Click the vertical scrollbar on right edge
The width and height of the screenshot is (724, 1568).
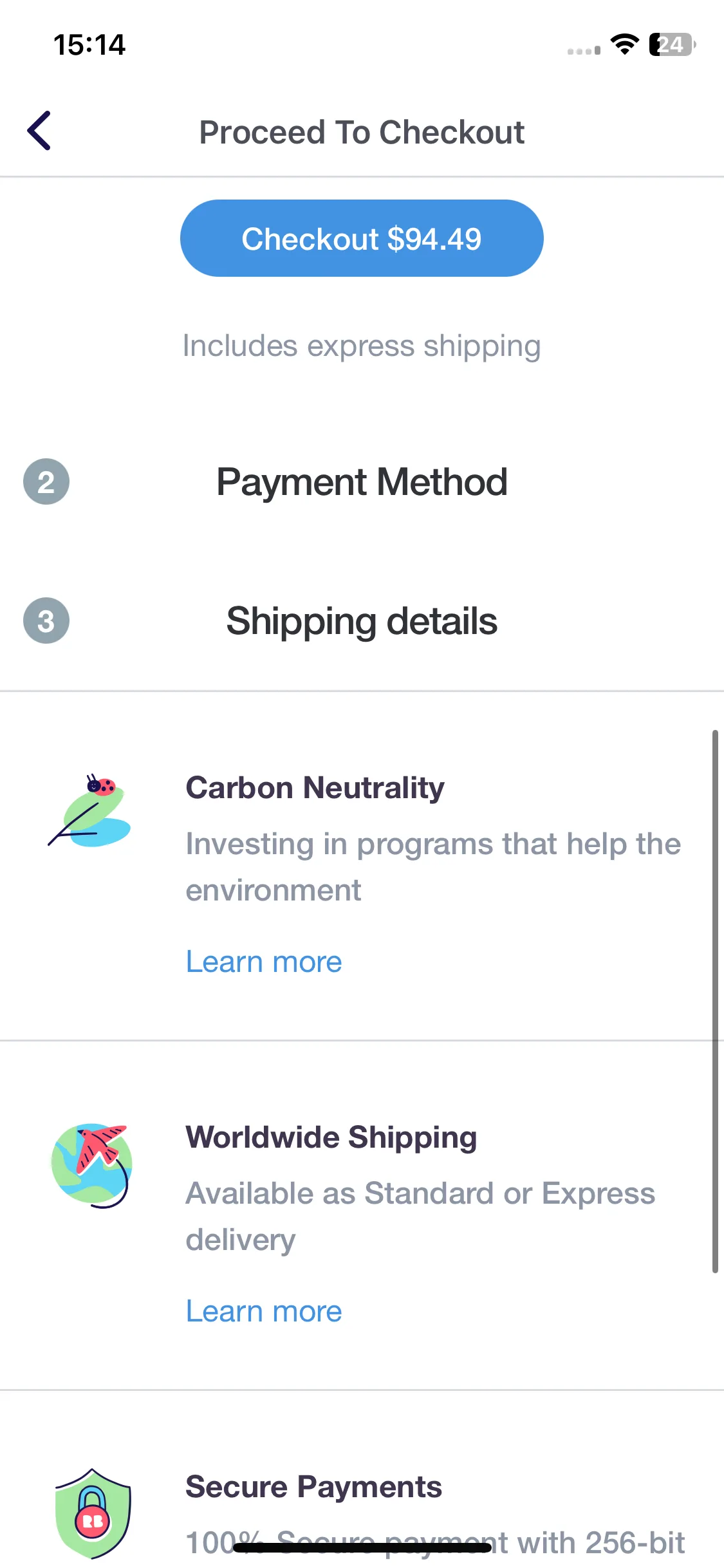715,1001
